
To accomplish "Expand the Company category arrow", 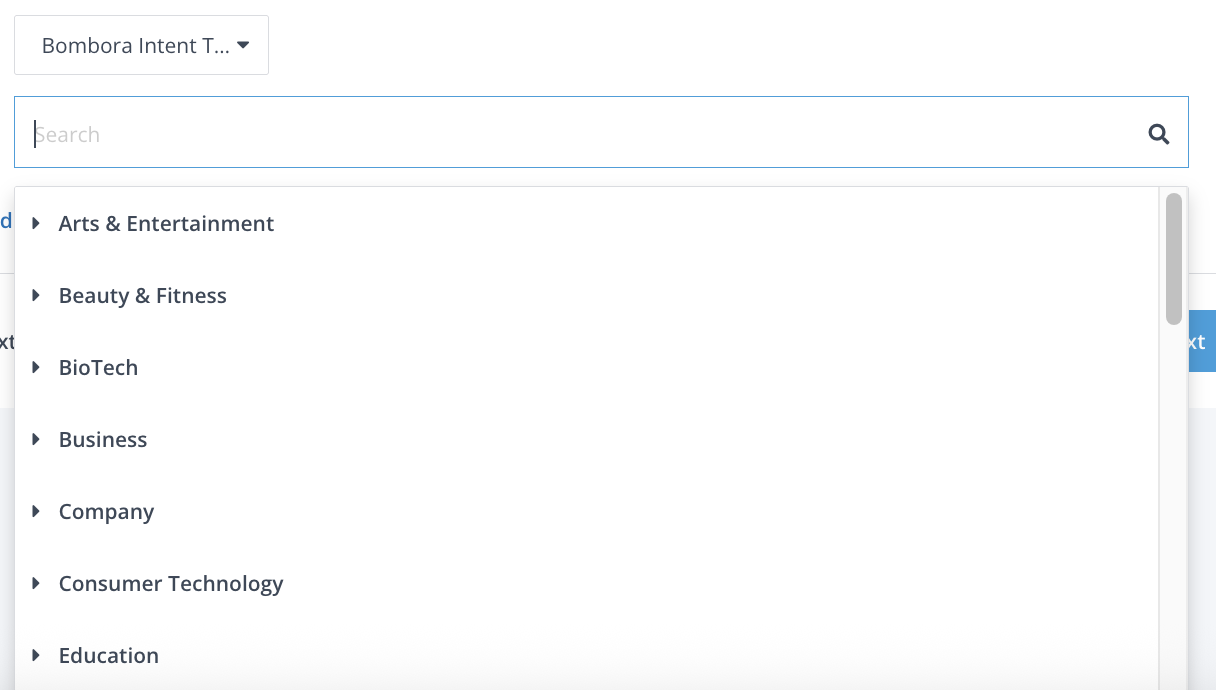I will coord(36,511).
